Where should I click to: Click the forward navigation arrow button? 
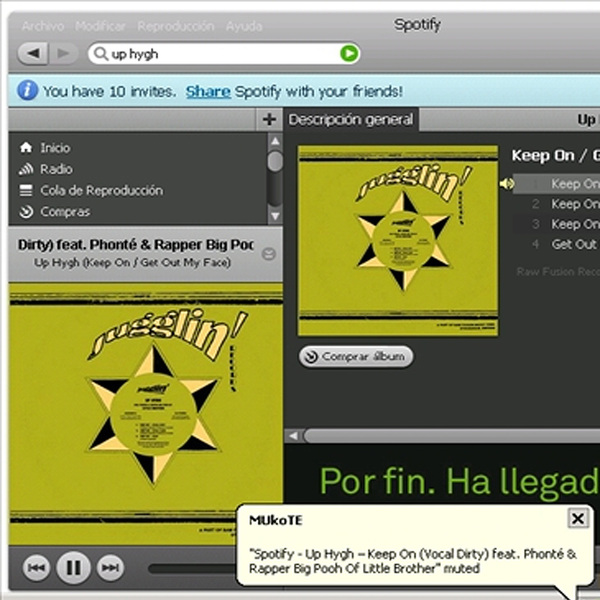64,54
